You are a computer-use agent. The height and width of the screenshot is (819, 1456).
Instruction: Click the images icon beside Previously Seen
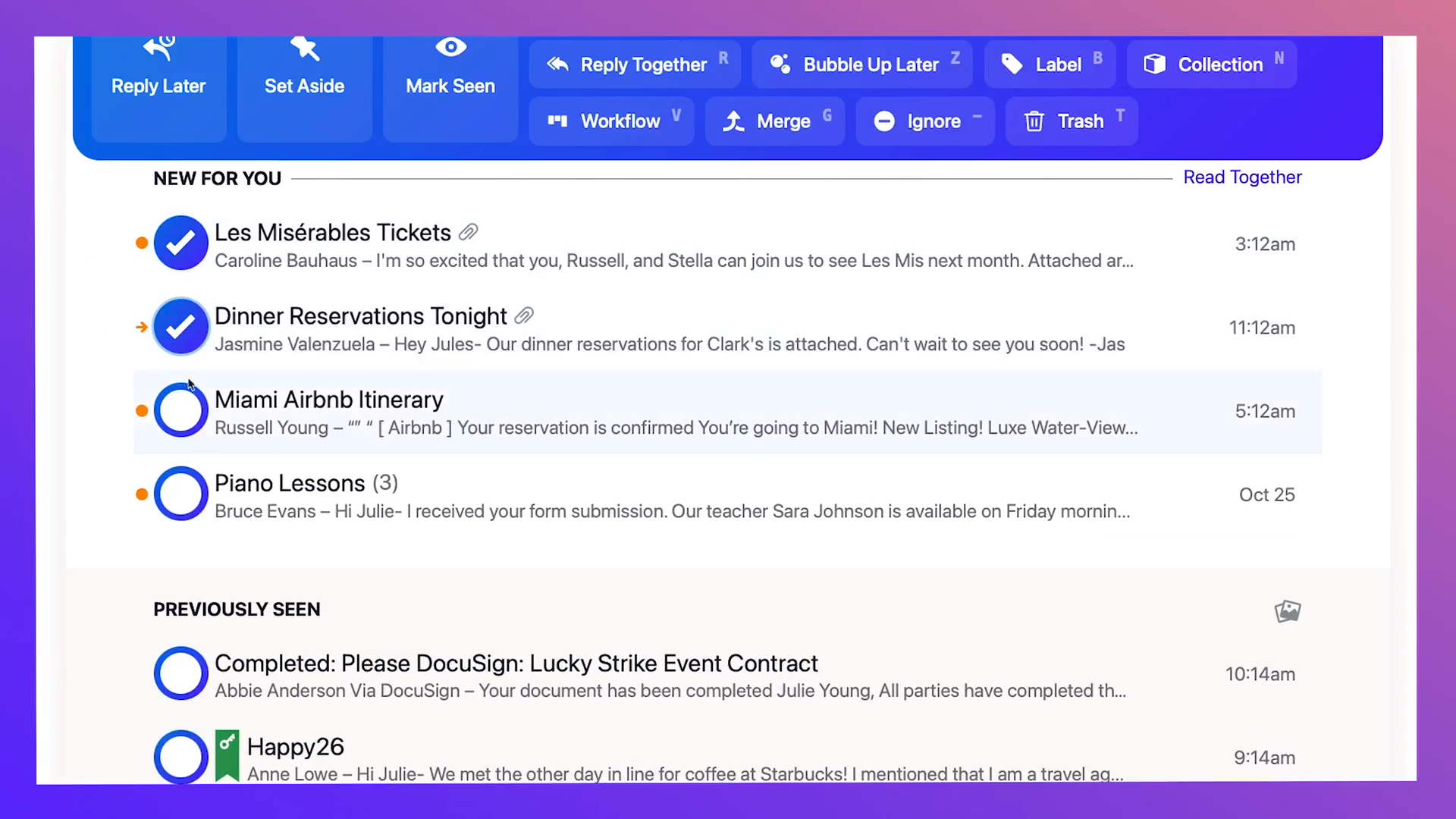pos(1288,611)
